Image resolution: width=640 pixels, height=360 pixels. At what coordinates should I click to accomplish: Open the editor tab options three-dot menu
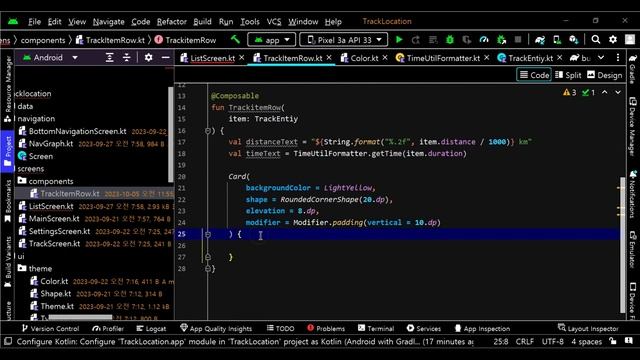coord(618,58)
